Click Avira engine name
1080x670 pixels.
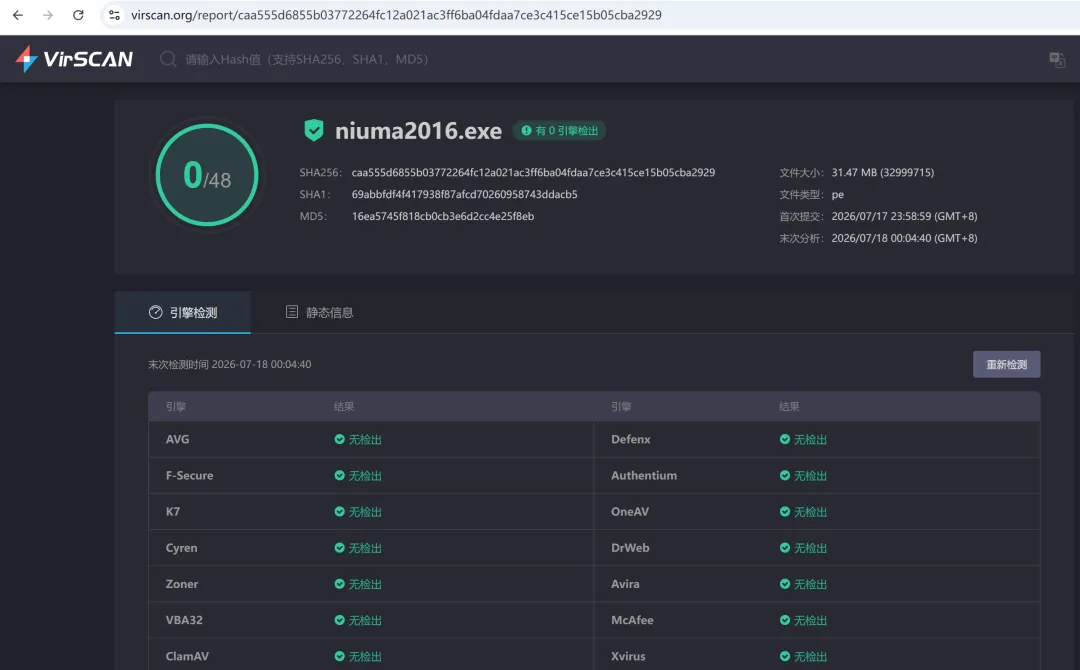point(625,584)
